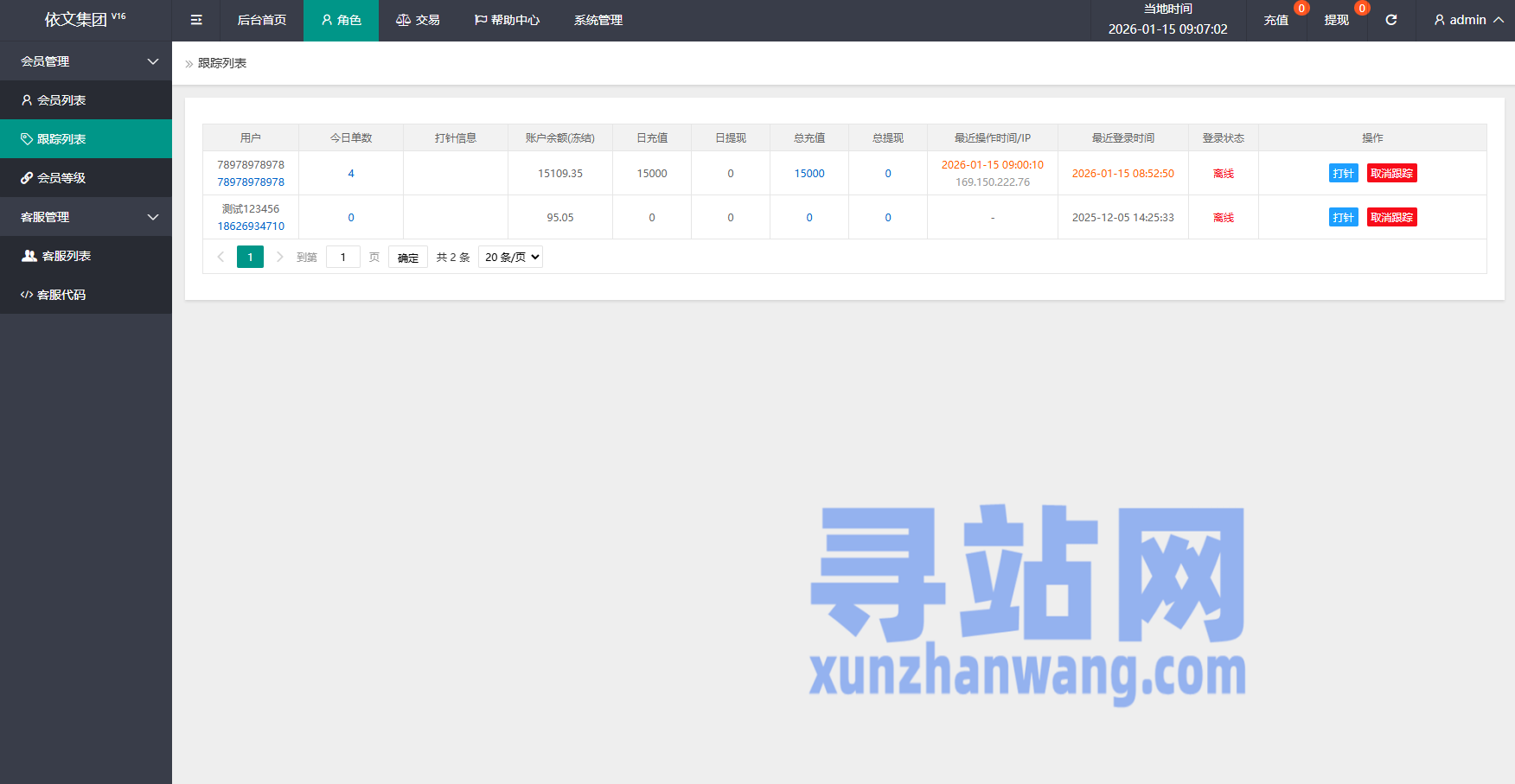Open 客服代码 in the sidebar
The width and height of the screenshot is (1515, 784).
click(61, 295)
